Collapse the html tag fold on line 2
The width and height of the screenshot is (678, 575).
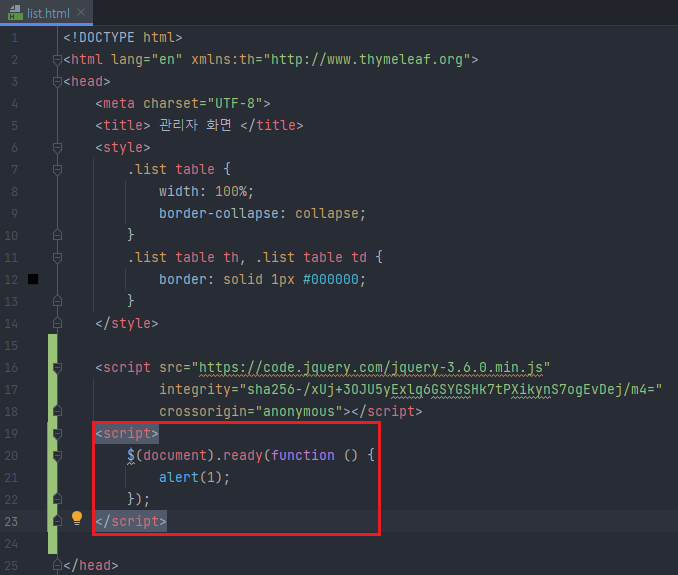[x=57, y=60]
